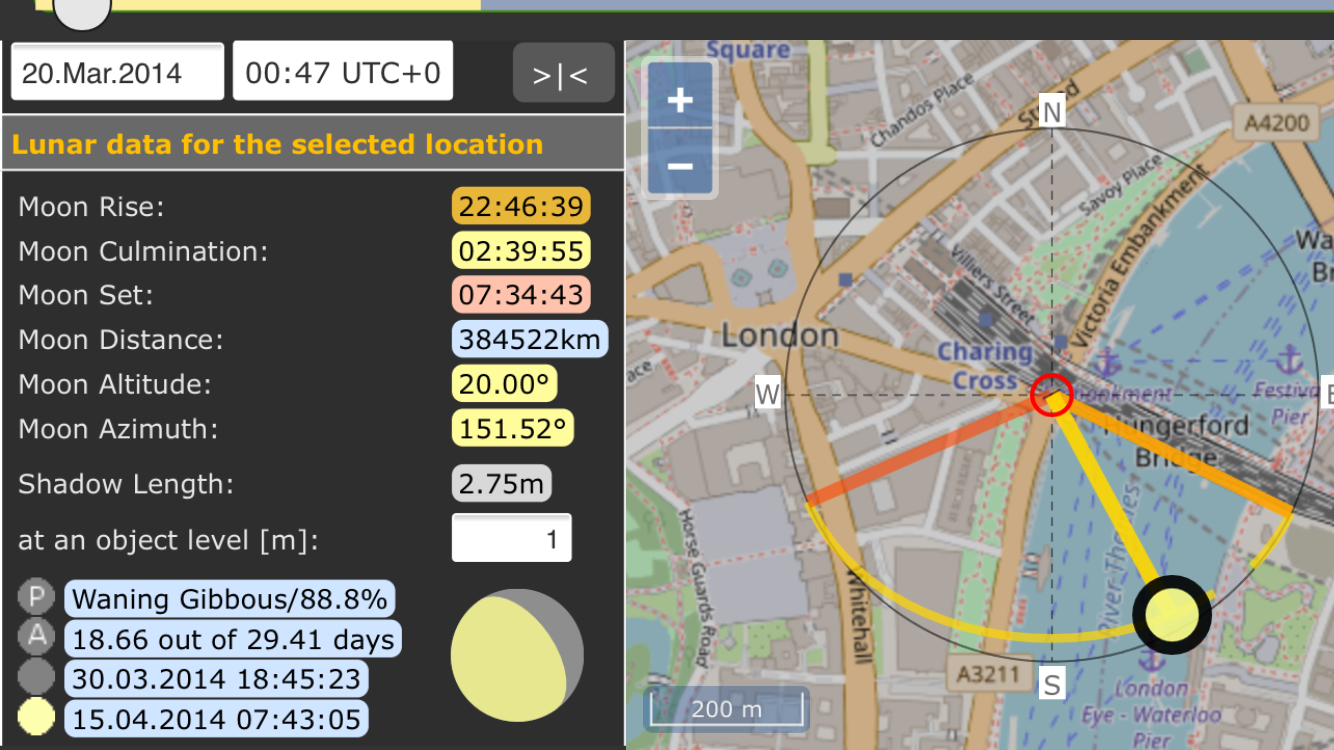Image resolution: width=1334 pixels, height=750 pixels.
Task: Click the gray new moon icon
Action: [37, 678]
